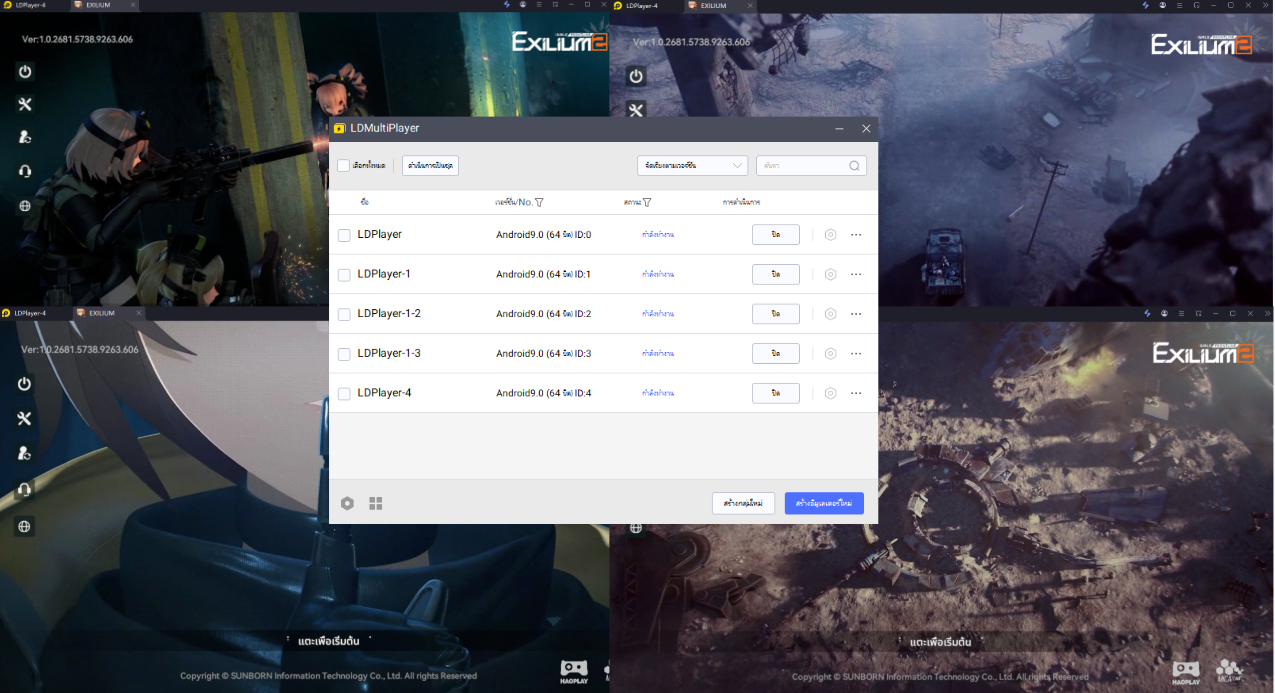Check the LDPlayer-1 row checkbox
This screenshot has height=693, width=1275.
click(344, 275)
